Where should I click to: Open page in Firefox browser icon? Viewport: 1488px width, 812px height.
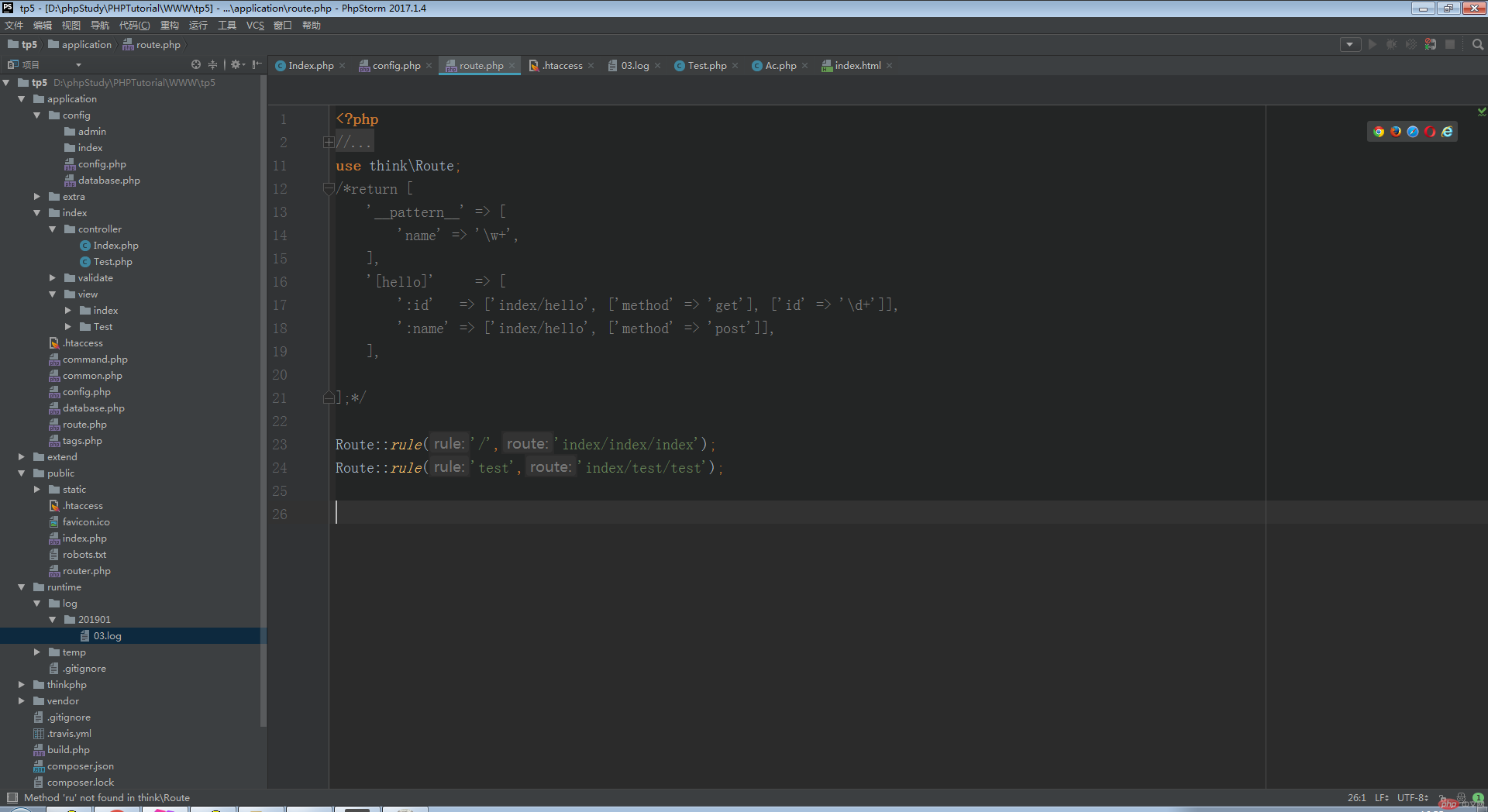(1396, 132)
